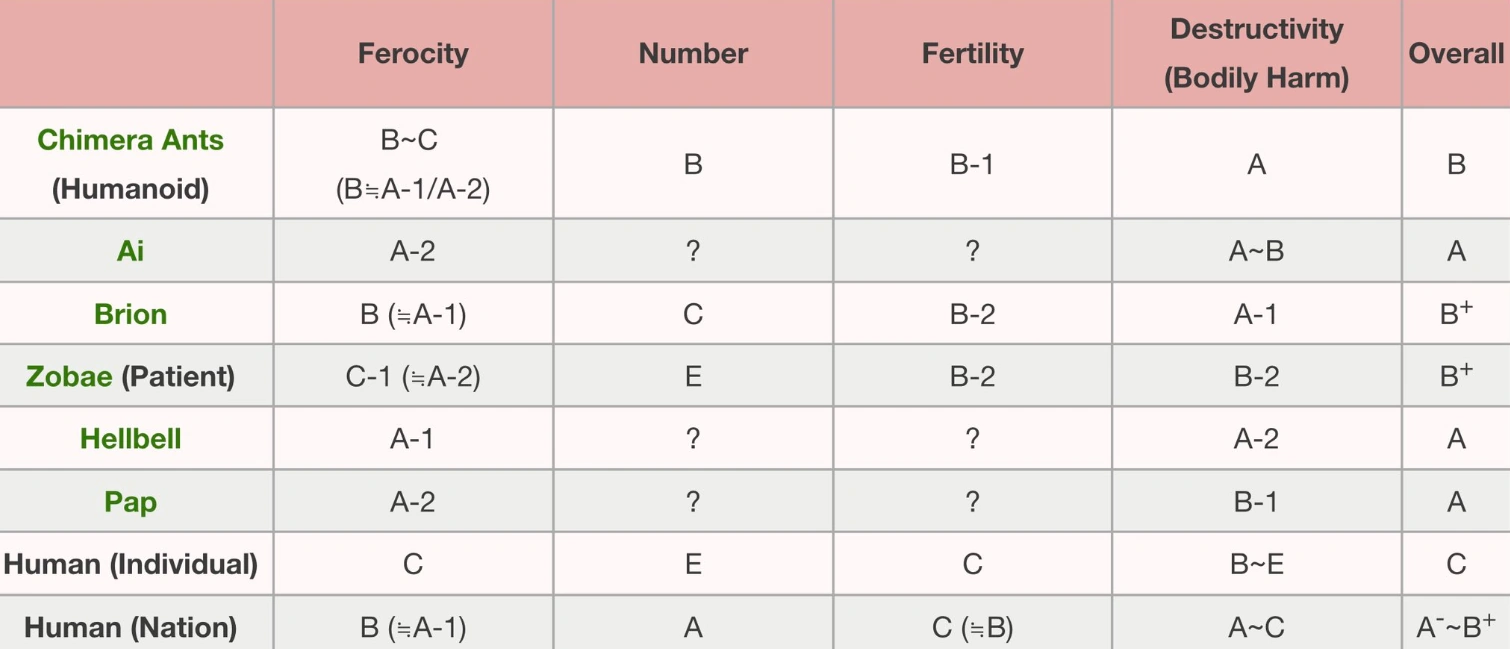
Task: Follow the Brion link
Action: (x=131, y=314)
